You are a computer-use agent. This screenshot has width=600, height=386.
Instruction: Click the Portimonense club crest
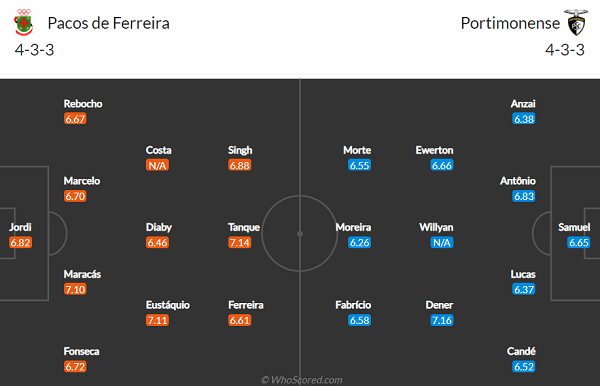pyautogui.click(x=576, y=23)
